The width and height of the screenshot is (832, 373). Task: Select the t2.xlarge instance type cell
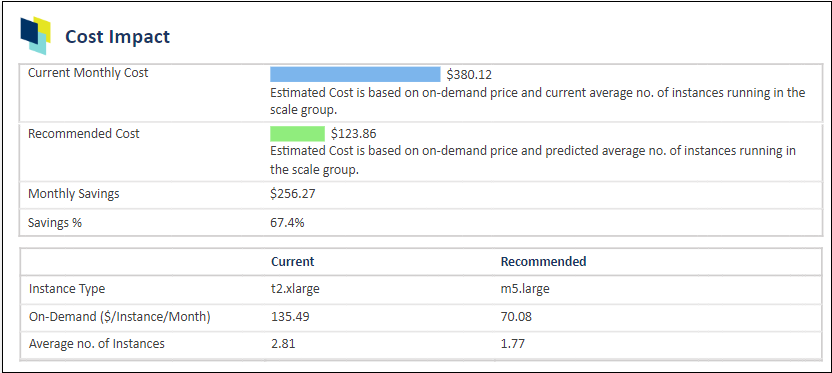295,289
